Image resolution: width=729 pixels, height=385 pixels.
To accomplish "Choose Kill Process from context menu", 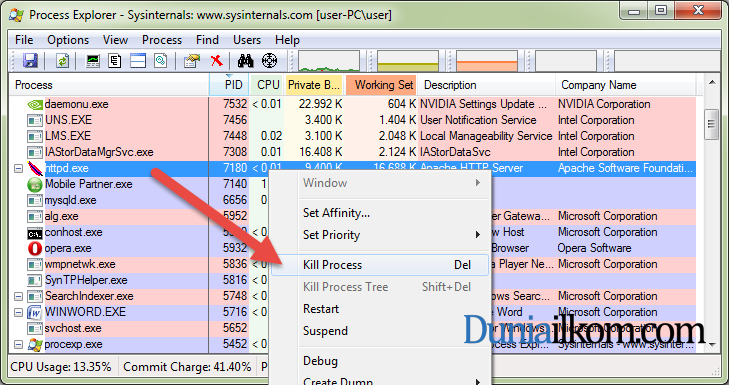I will tap(380, 265).
